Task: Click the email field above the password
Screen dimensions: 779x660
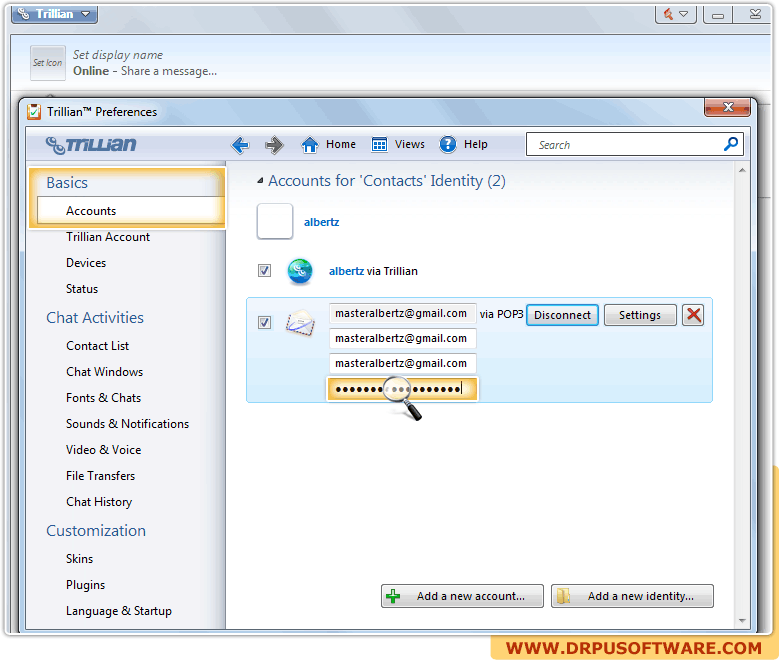Action: click(x=402, y=363)
